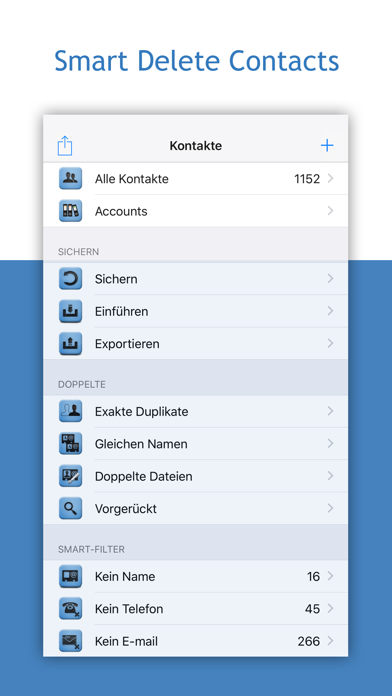
Task: Open Kein Name row chevron
Action: coord(330,576)
